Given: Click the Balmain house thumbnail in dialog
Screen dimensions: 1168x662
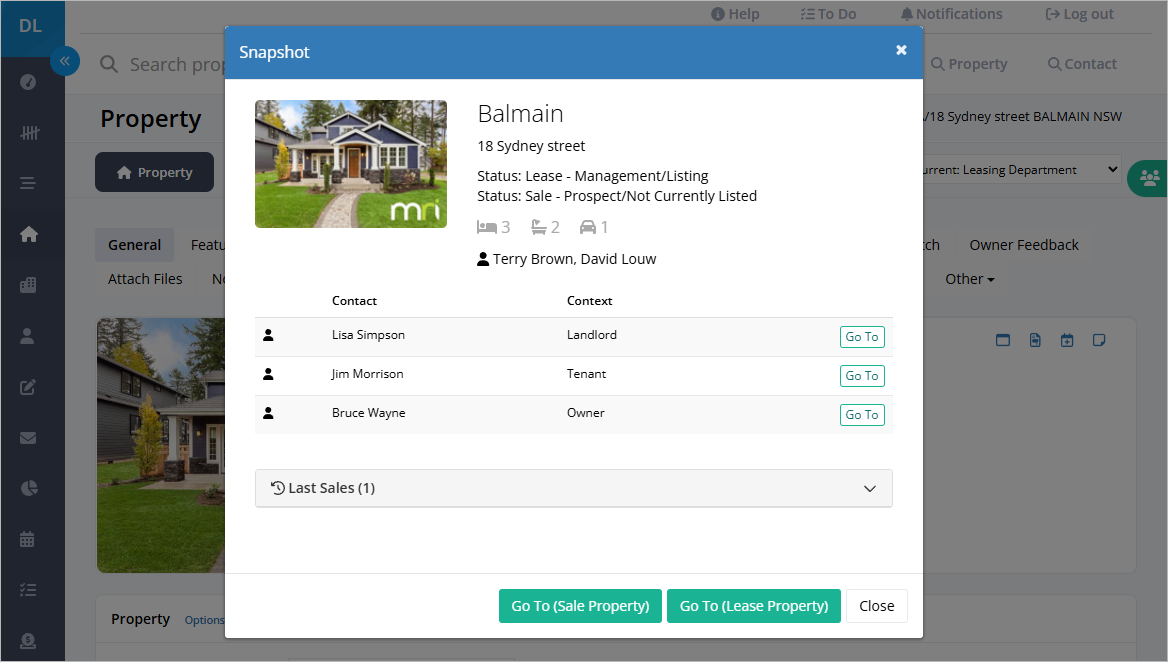Looking at the screenshot, I should pos(351,164).
